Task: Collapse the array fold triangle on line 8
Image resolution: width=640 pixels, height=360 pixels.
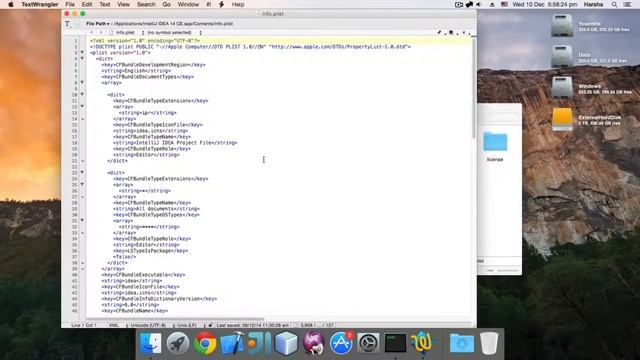Action: (82, 83)
